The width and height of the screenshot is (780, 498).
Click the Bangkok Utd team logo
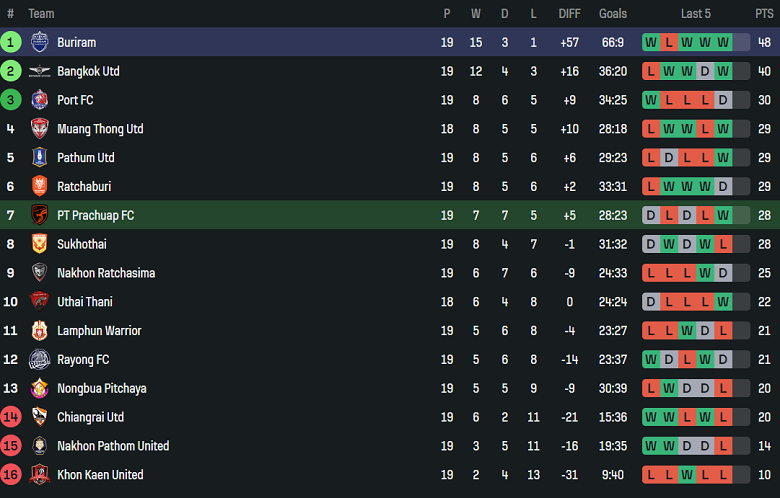39,71
